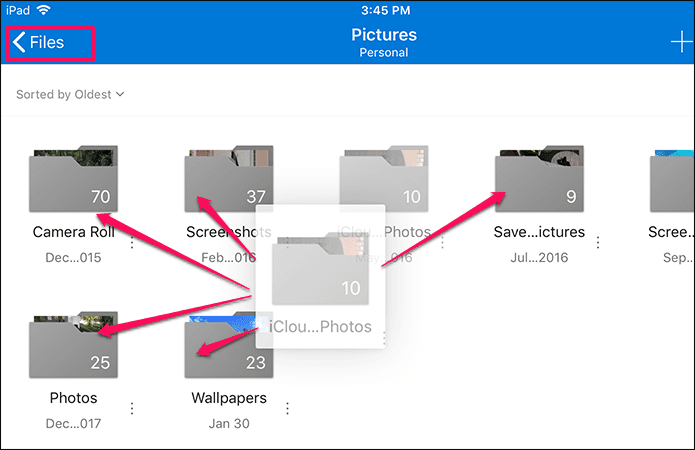Open more options for Photos folder
This screenshot has width=695, height=450.
[132, 408]
